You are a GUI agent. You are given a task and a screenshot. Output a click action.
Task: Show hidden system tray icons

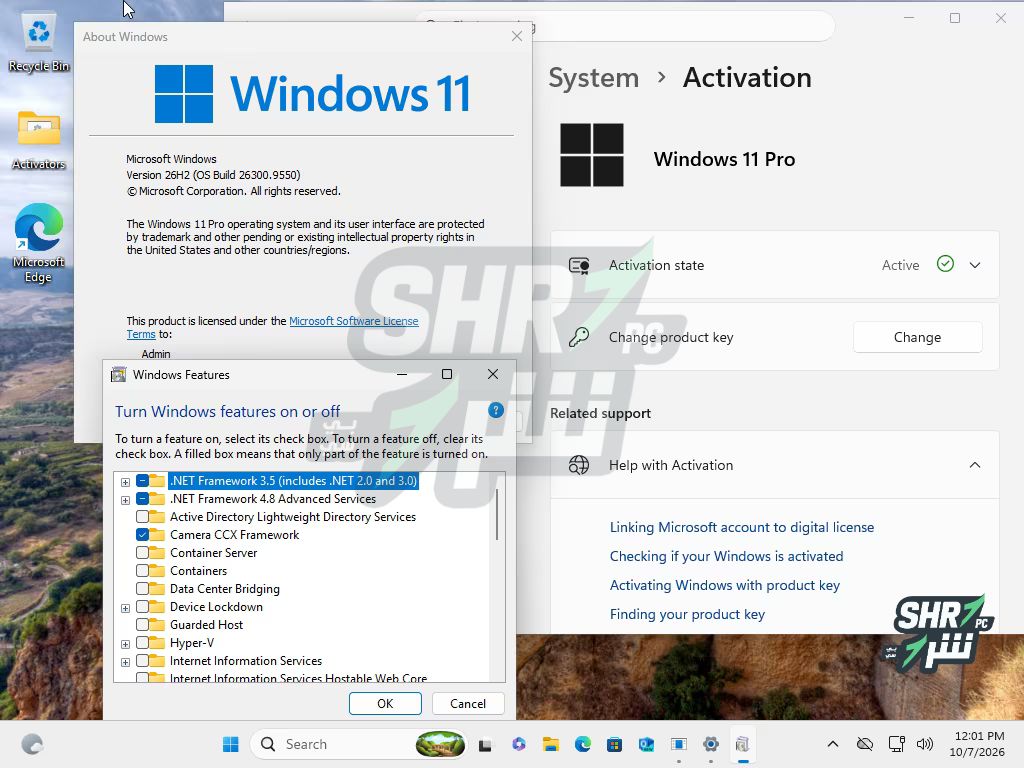pyautogui.click(x=833, y=744)
